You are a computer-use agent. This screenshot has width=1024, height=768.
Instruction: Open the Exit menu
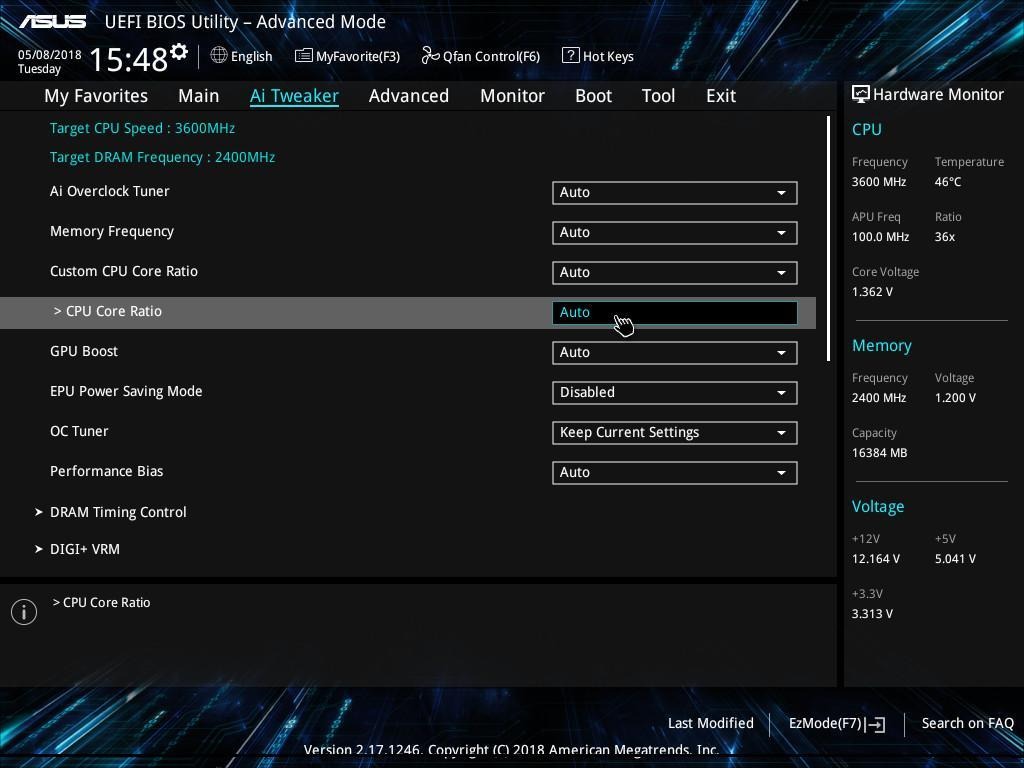(x=720, y=95)
